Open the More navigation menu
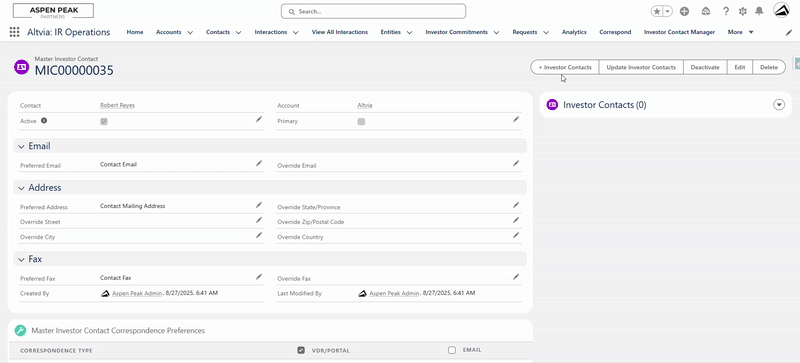800x363 pixels. click(740, 32)
